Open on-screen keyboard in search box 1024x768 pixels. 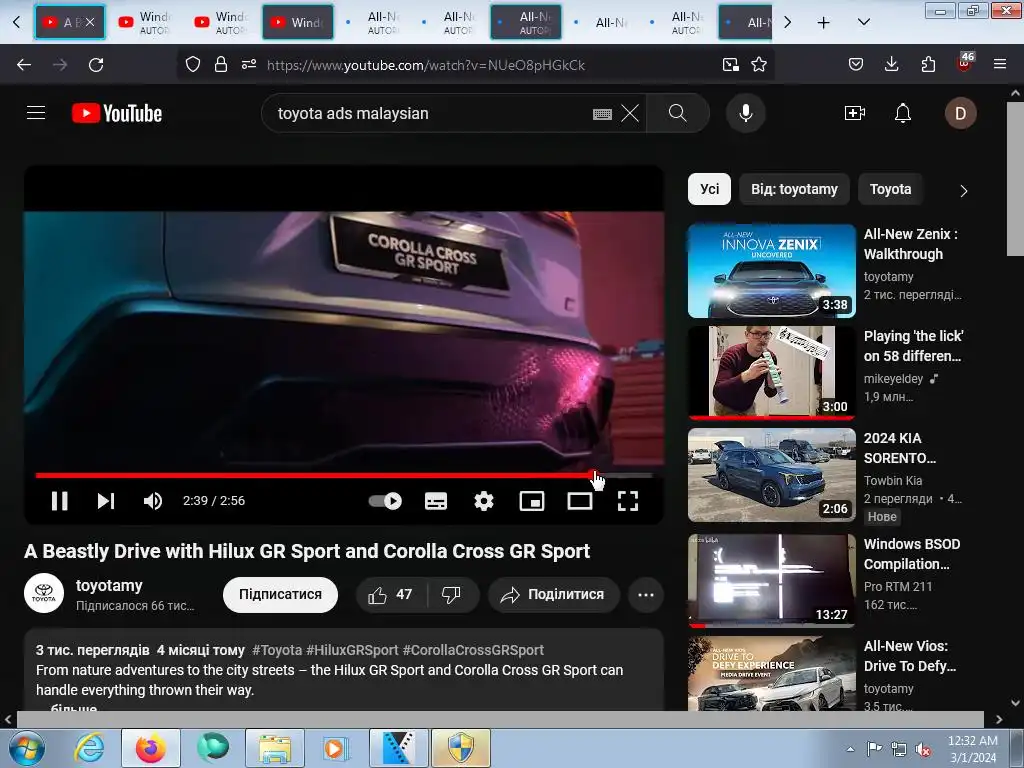(602, 114)
